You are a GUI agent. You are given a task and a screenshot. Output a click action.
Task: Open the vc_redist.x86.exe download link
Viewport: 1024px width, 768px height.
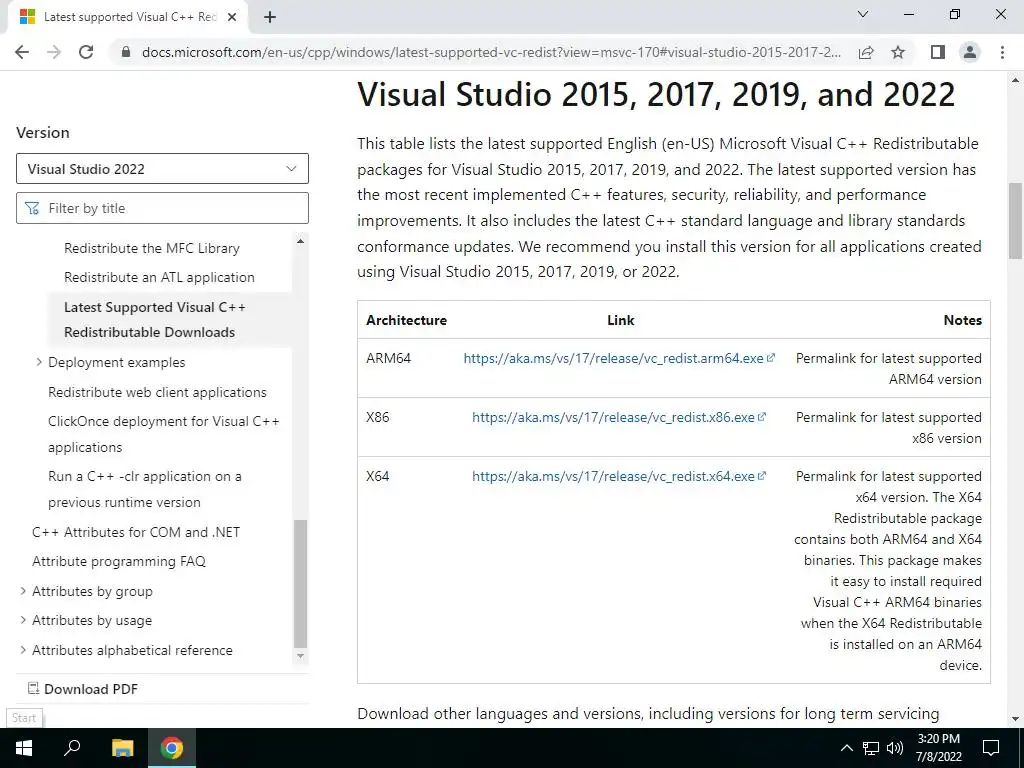click(619, 417)
